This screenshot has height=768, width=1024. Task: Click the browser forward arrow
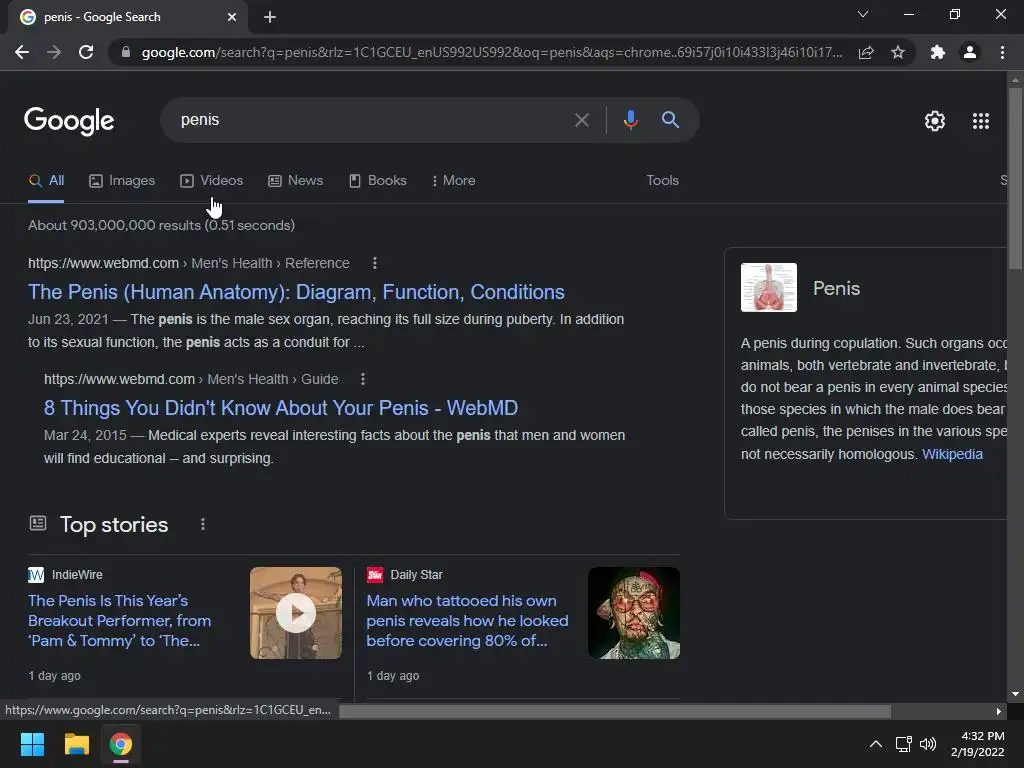pos(54,52)
